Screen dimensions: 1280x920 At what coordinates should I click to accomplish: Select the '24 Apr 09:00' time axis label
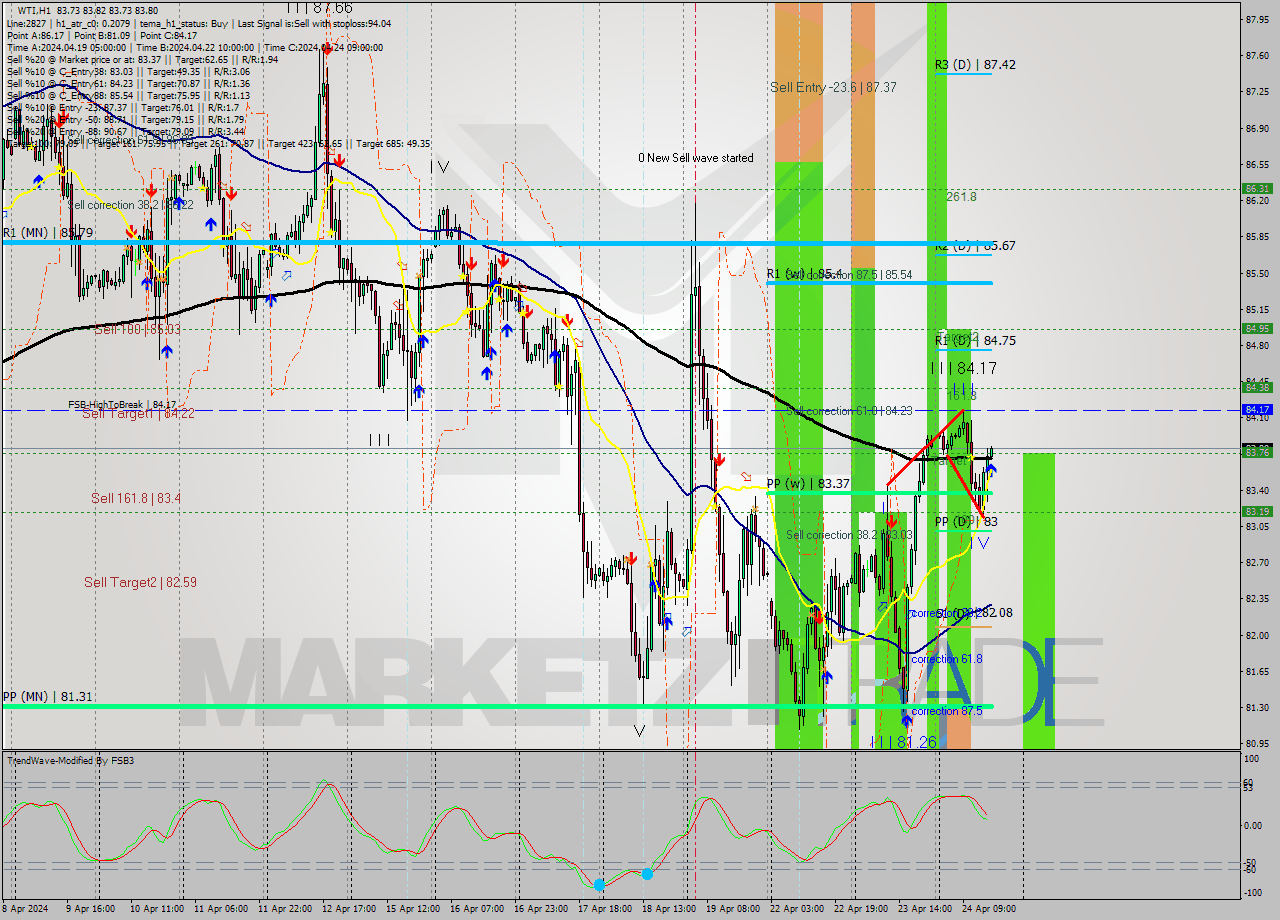click(x=988, y=909)
